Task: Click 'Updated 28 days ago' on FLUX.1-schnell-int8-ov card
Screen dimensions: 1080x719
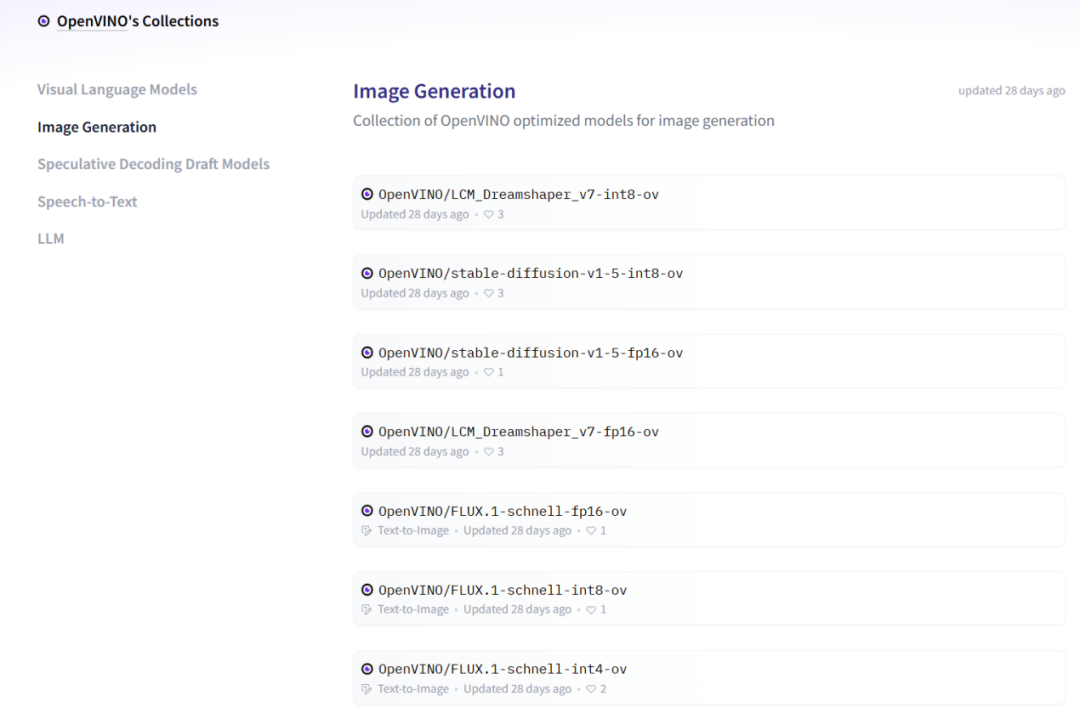Action: coord(517,609)
